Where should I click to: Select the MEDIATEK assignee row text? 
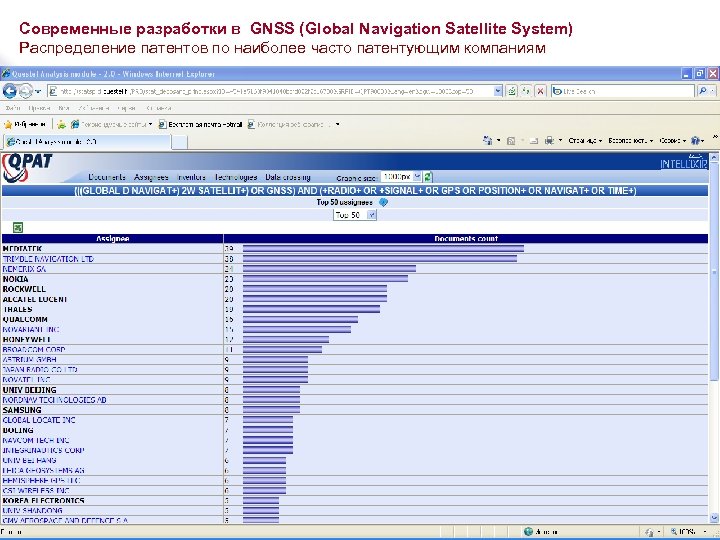[22, 249]
